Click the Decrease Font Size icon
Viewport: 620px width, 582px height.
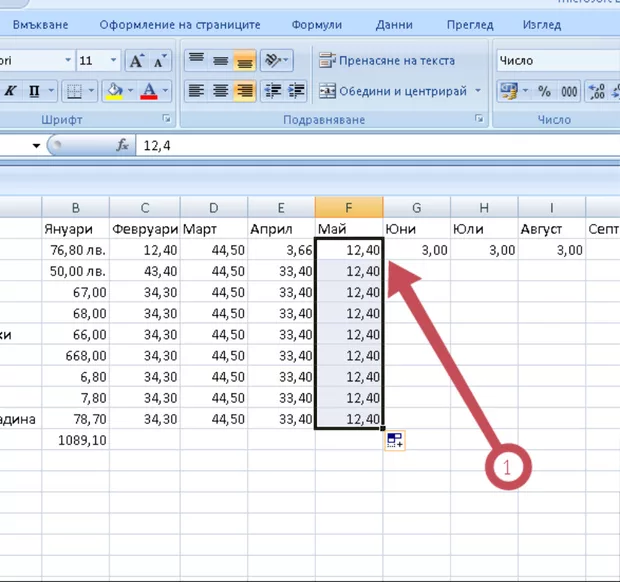160,61
